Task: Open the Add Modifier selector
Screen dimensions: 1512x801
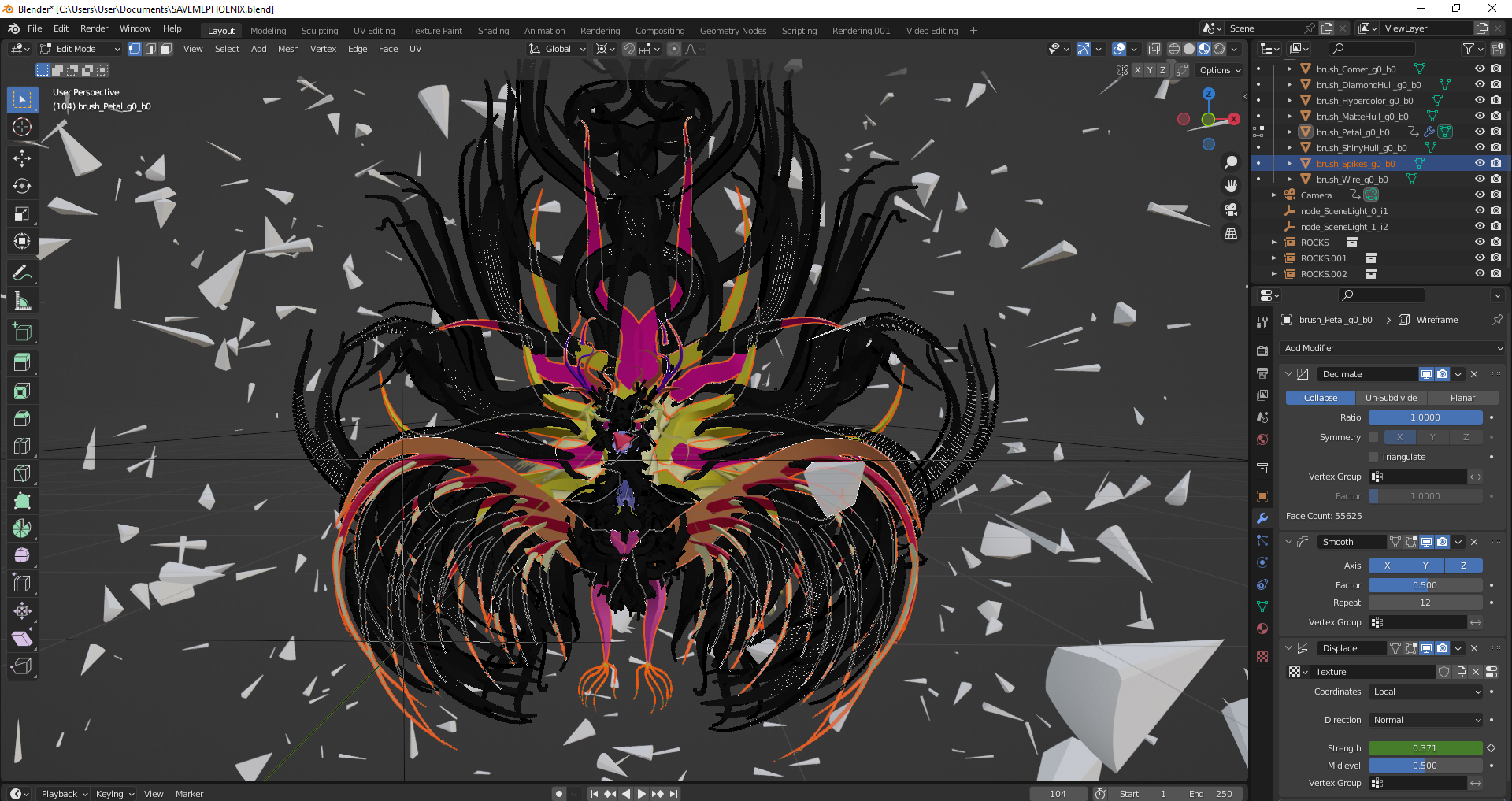Action: click(1392, 347)
